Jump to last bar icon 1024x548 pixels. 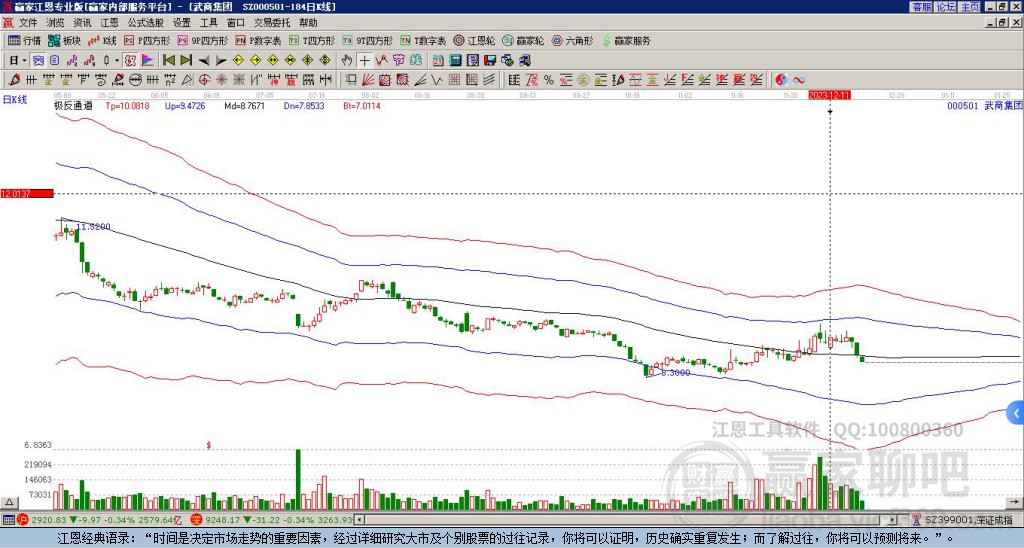point(186,60)
